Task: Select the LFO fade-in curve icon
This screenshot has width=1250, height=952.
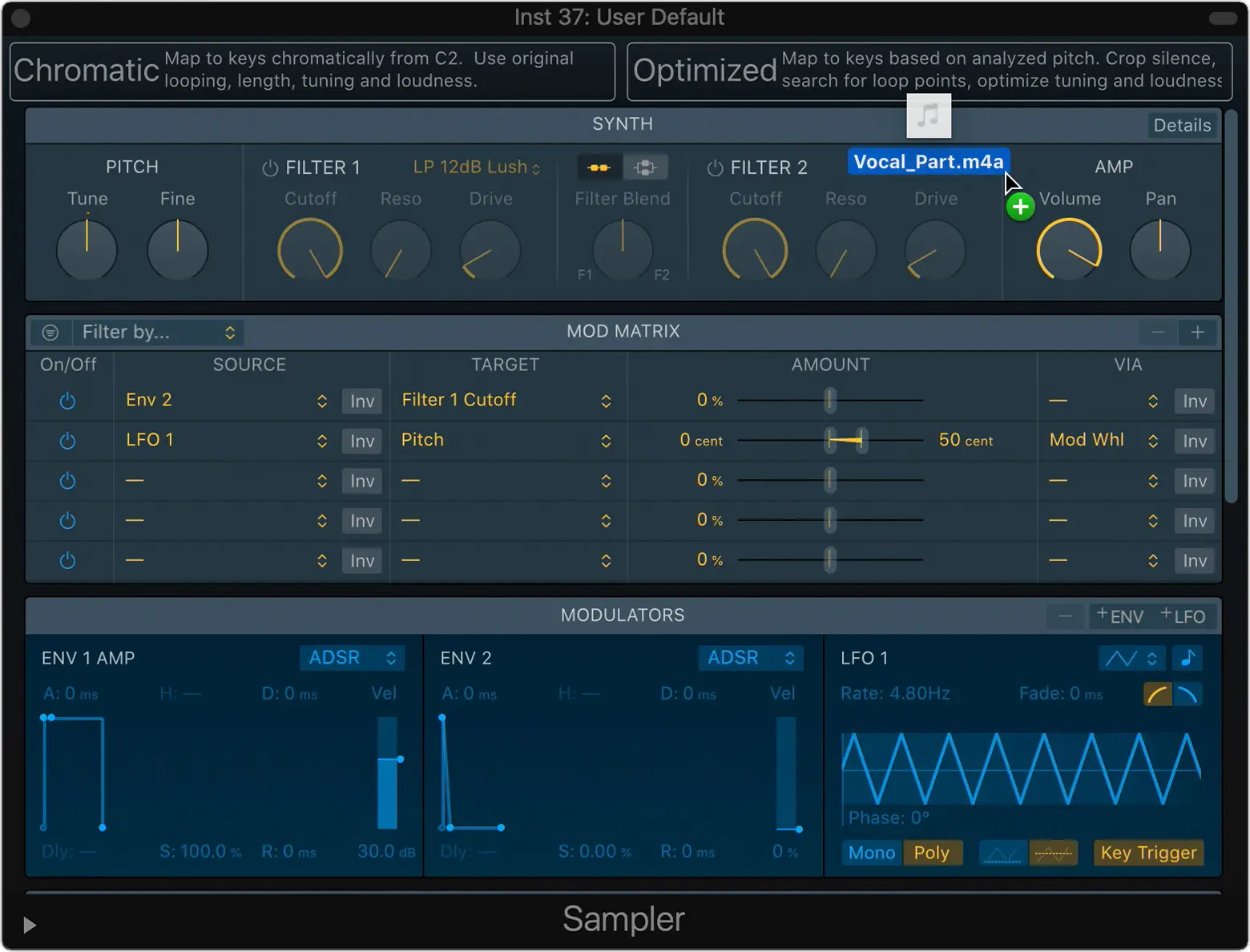Action: click(1157, 695)
